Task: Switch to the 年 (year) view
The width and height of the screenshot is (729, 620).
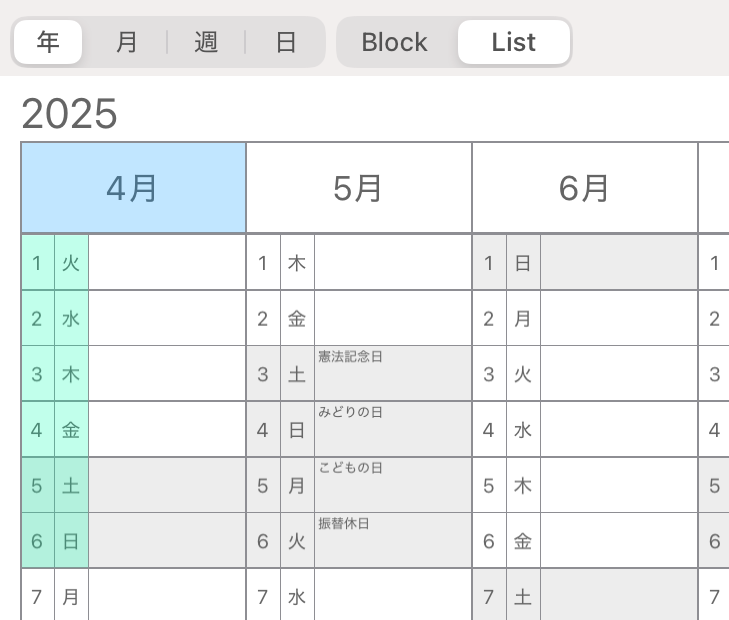Action: [x=48, y=42]
